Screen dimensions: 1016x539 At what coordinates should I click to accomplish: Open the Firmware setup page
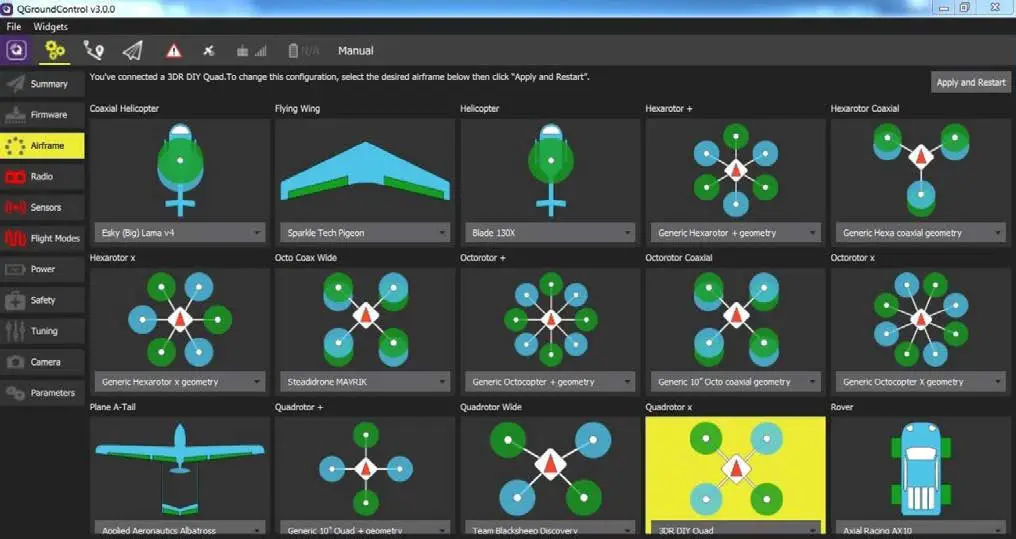pos(42,115)
